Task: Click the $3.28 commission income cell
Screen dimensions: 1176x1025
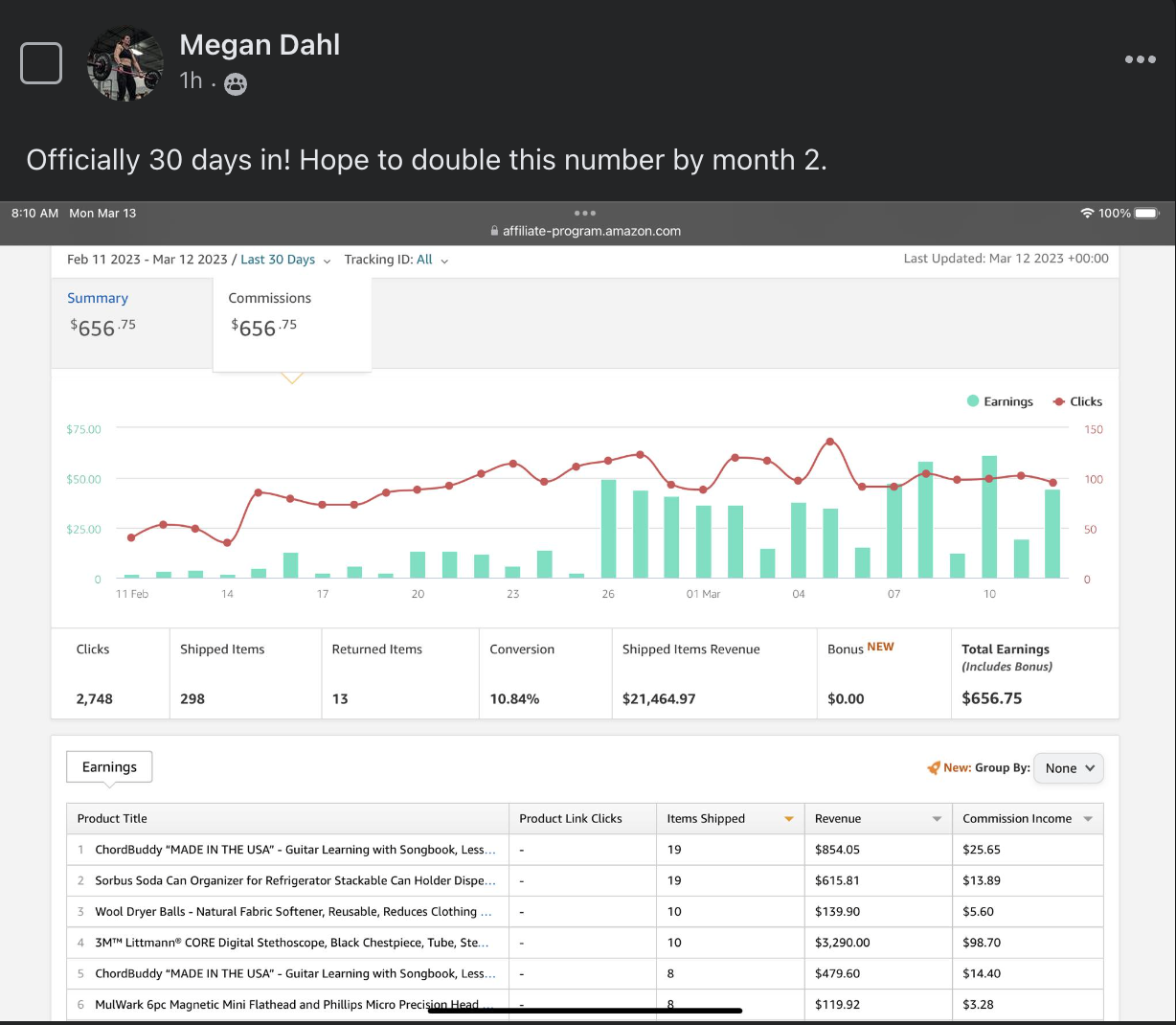Action: (978, 1005)
